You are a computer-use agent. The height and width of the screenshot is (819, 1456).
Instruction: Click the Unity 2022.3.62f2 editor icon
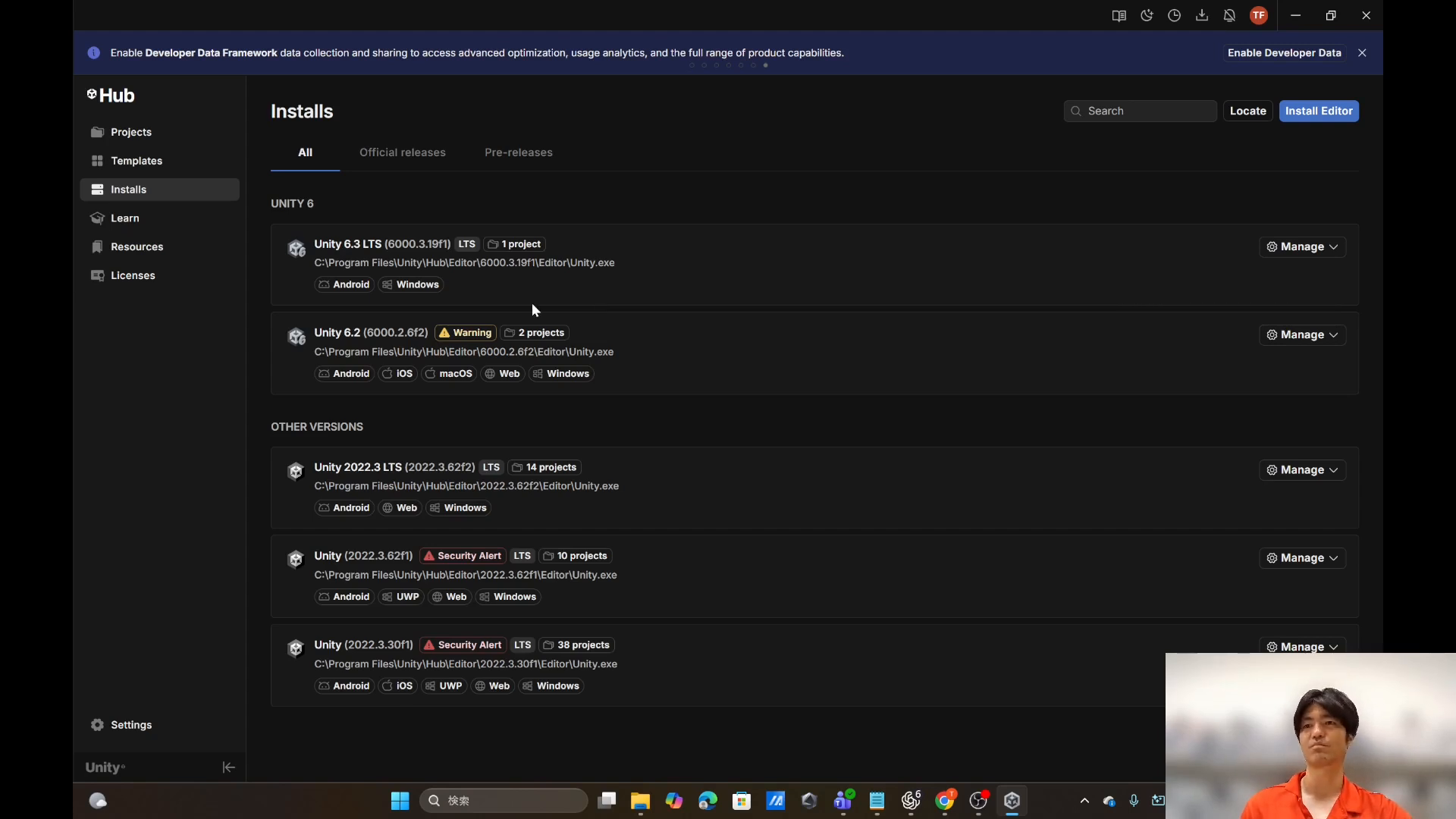tap(296, 472)
